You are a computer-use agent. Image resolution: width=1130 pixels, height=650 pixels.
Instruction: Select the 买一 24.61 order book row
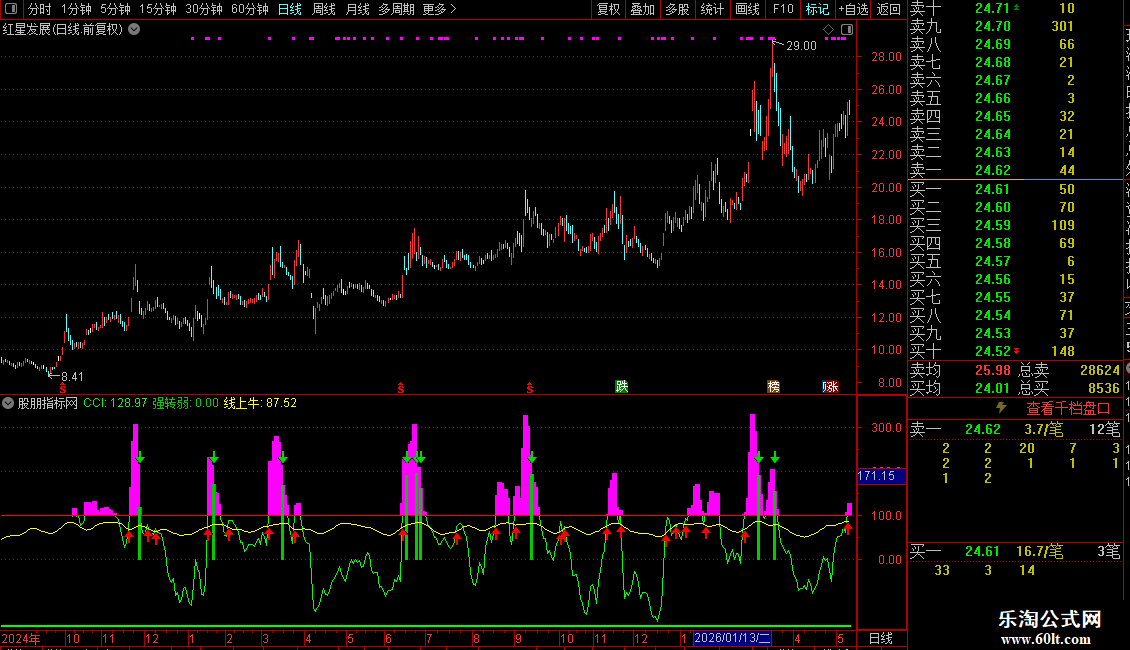pyautogui.click(x=1015, y=189)
